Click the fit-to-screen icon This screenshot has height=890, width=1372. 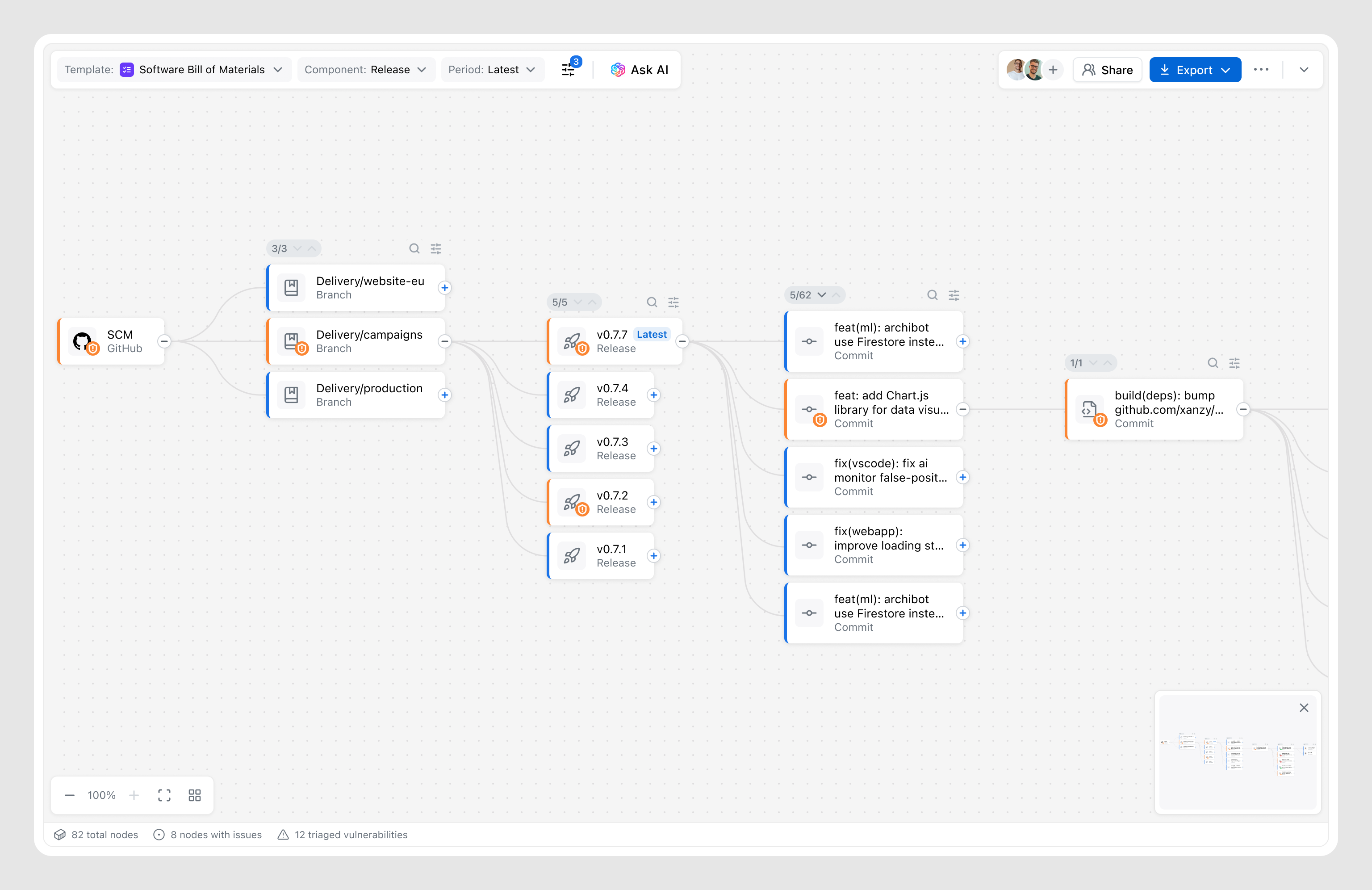[x=164, y=795]
